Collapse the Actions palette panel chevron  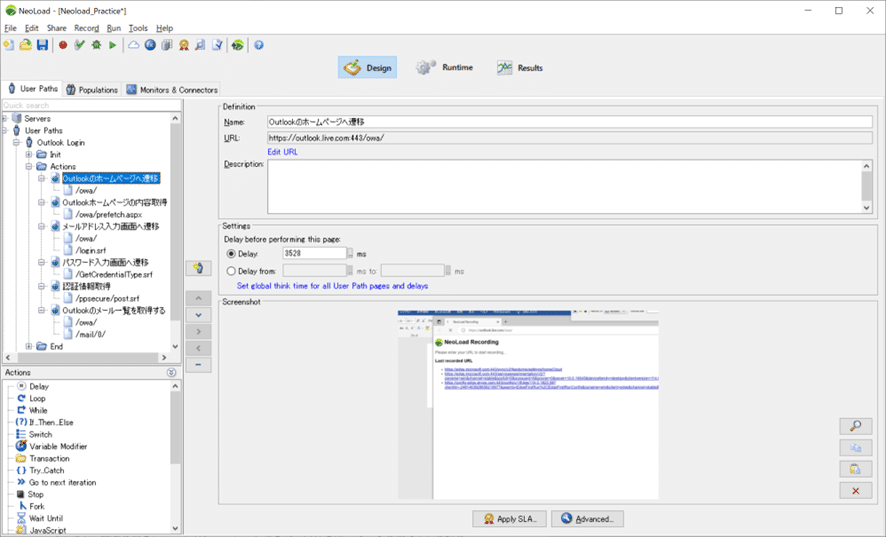pyautogui.click(x=171, y=373)
